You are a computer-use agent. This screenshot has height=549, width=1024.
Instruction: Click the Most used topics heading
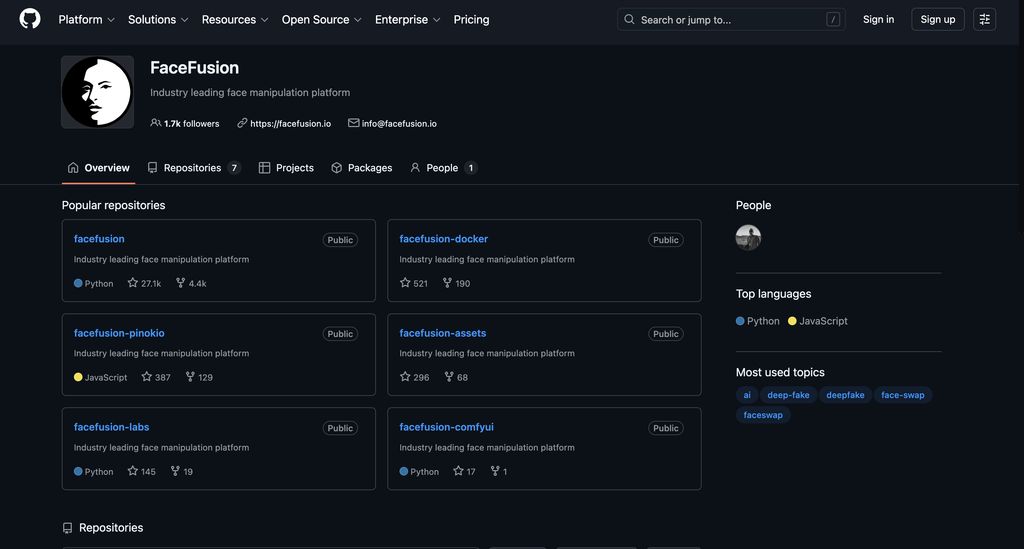pyautogui.click(x=780, y=372)
